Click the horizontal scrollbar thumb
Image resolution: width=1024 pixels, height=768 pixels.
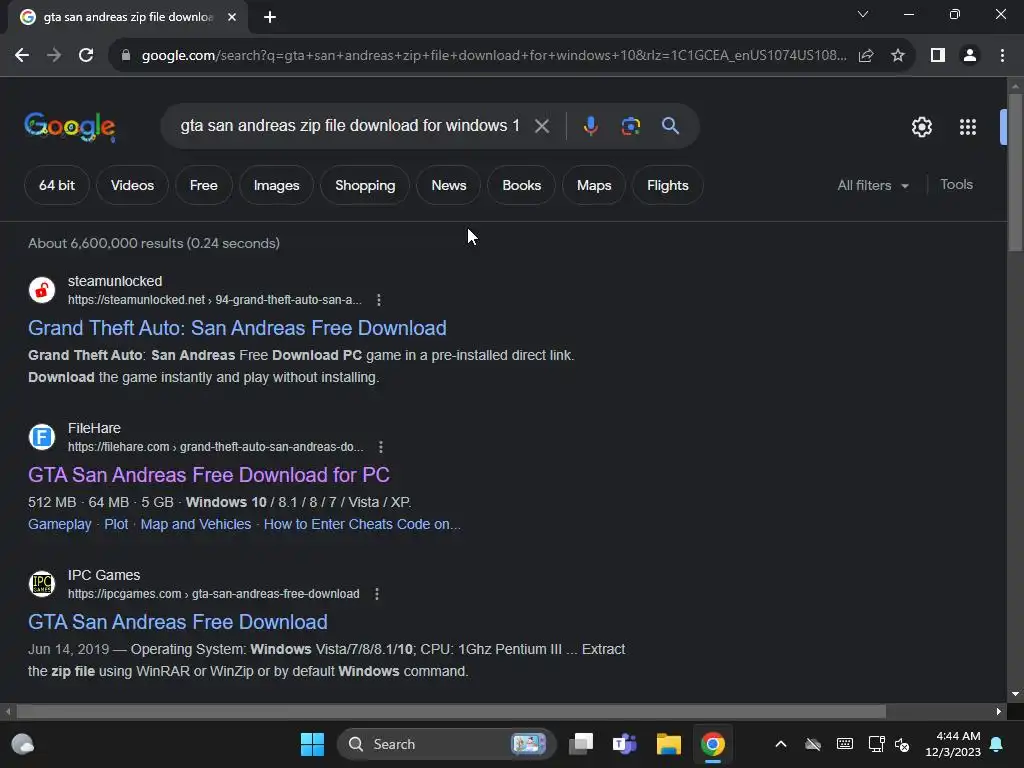(x=451, y=711)
